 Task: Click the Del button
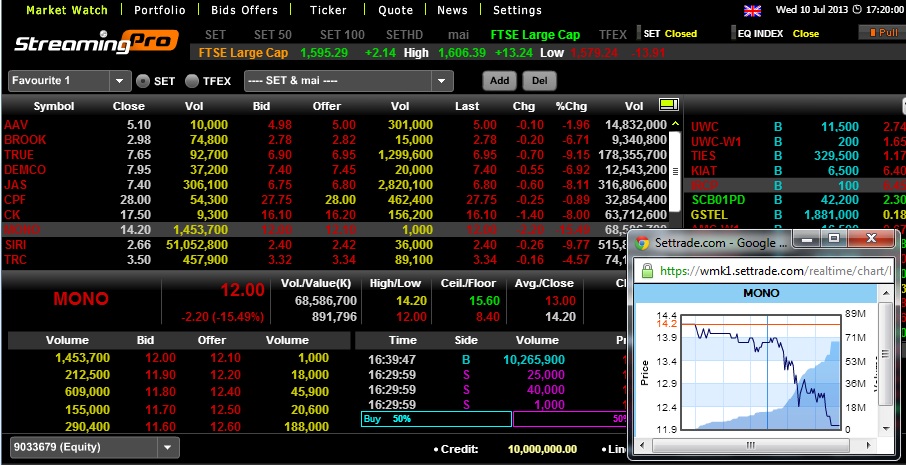tap(539, 81)
